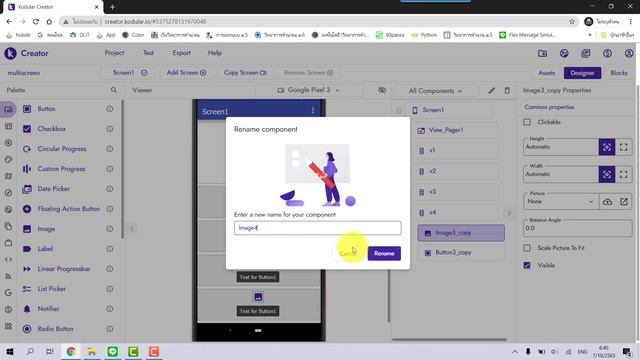Select Screen1 in component tree
The height and width of the screenshot is (360, 640).
click(x=449, y=110)
